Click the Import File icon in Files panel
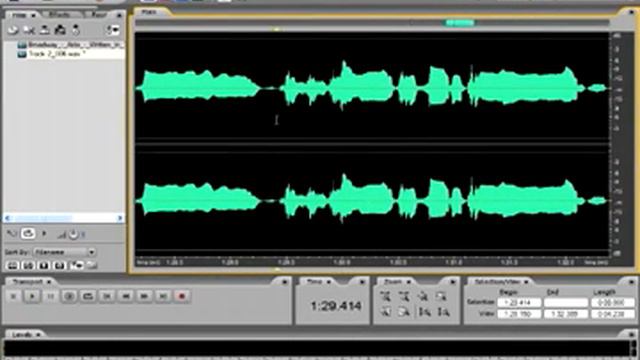 13,30
